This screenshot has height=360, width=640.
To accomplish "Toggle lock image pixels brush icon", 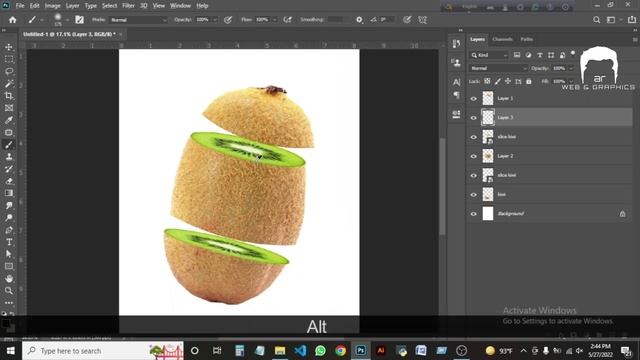I will coord(498,81).
